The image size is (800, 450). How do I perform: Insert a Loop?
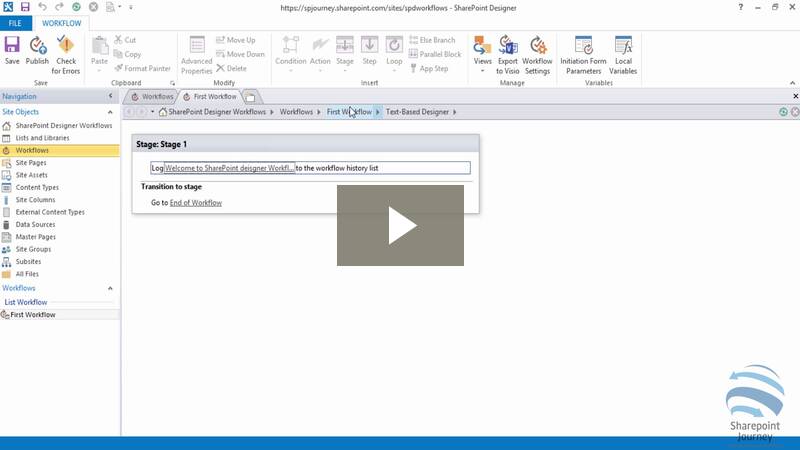[x=394, y=51]
